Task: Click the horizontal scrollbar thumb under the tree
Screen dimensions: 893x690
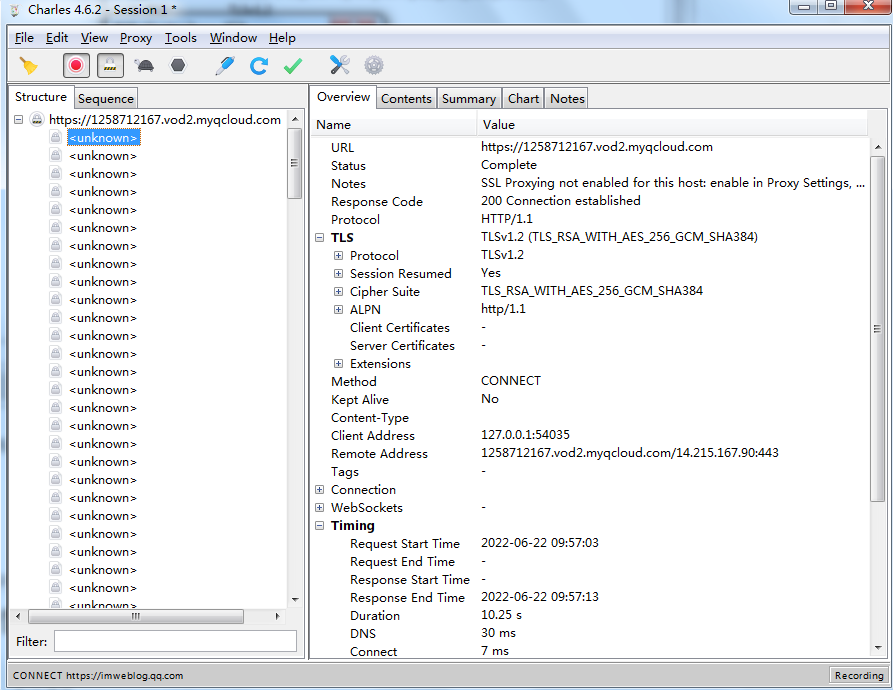Action: pyautogui.click(x=136, y=616)
